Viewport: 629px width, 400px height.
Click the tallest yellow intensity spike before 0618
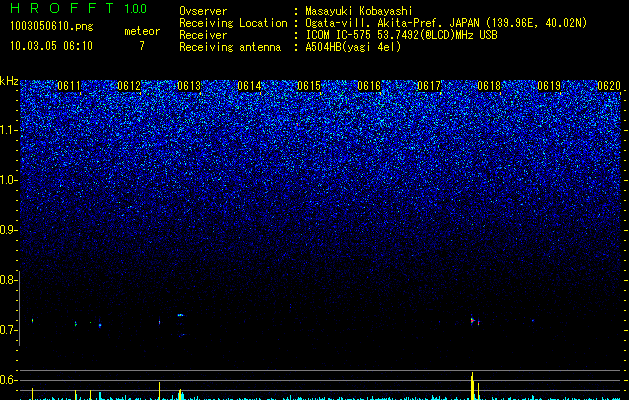tap(473, 386)
